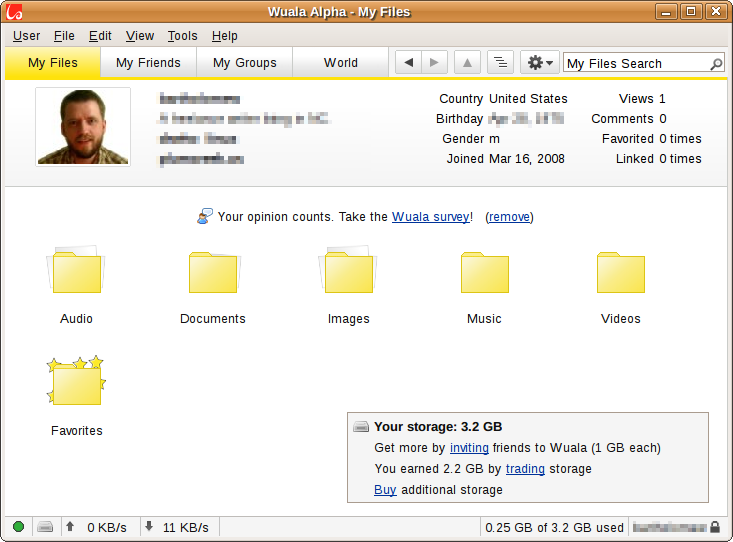Follow the inviting friends link

tap(469, 448)
